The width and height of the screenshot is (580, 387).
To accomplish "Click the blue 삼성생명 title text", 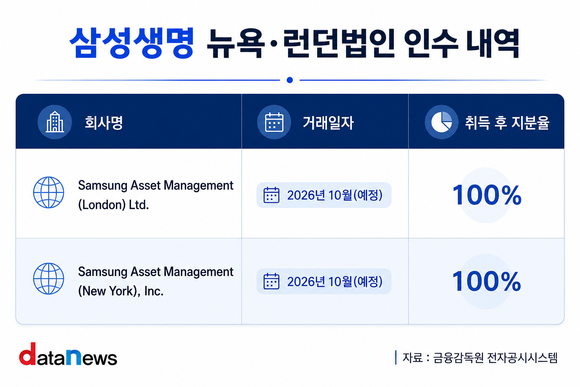I will (132, 43).
